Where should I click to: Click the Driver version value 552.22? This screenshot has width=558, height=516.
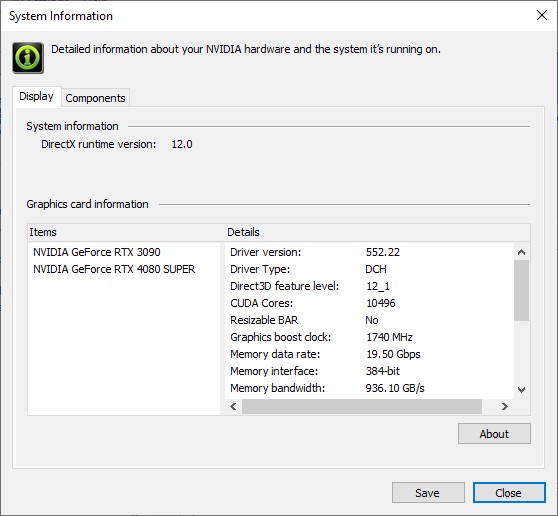(x=383, y=252)
